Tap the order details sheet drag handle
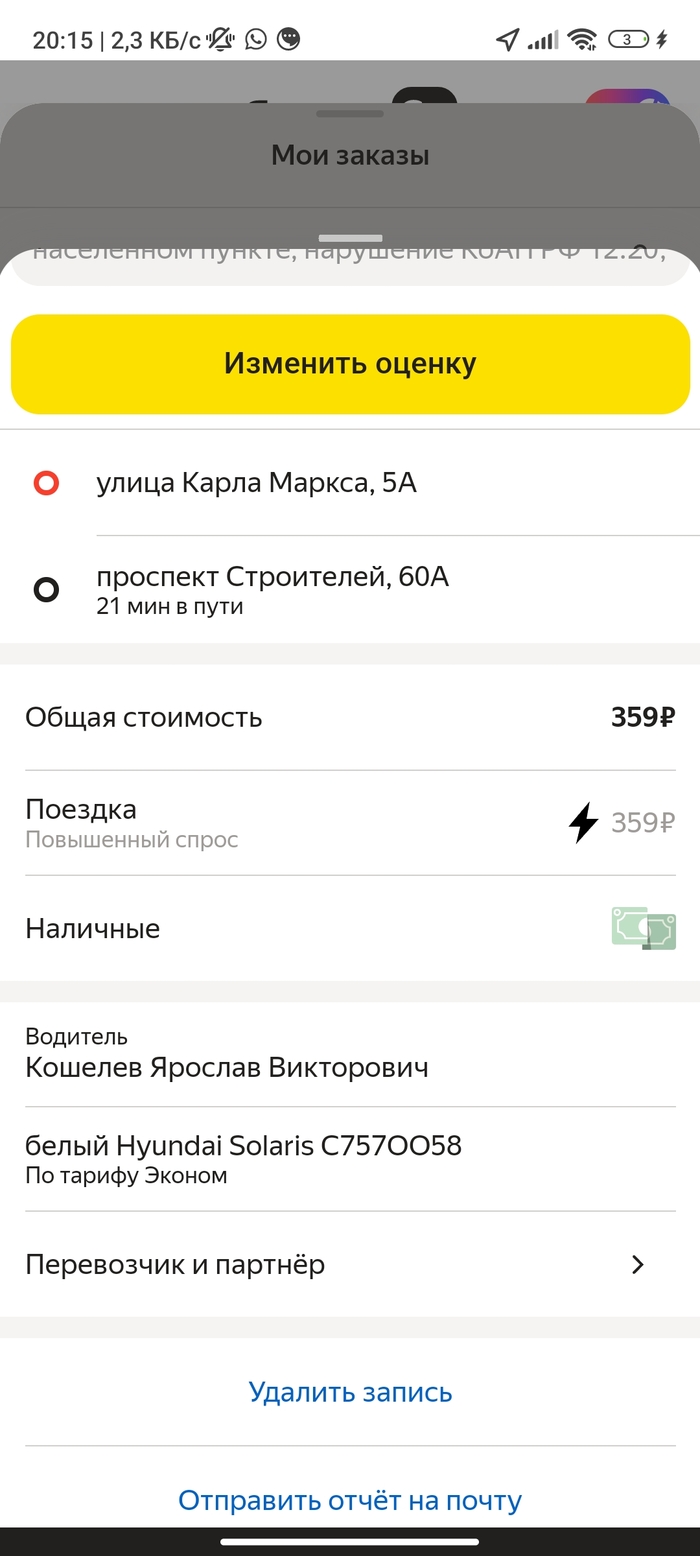Screen dimensions: 700x1556 pyautogui.click(x=350, y=238)
